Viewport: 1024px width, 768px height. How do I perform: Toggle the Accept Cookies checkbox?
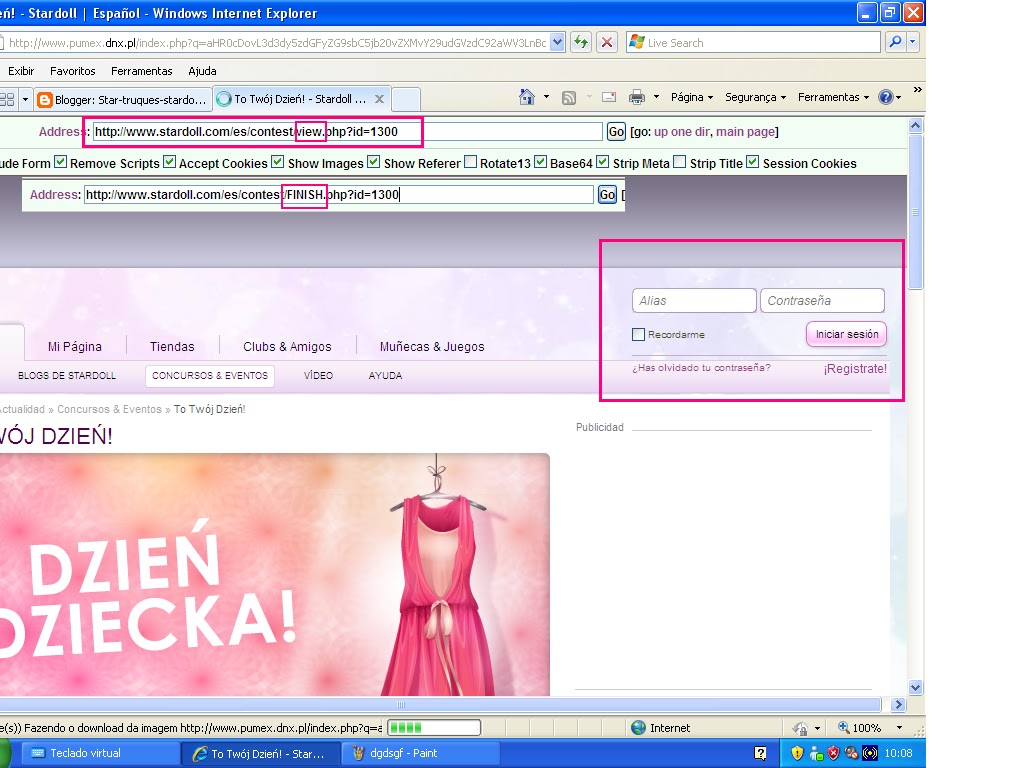tap(169, 161)
